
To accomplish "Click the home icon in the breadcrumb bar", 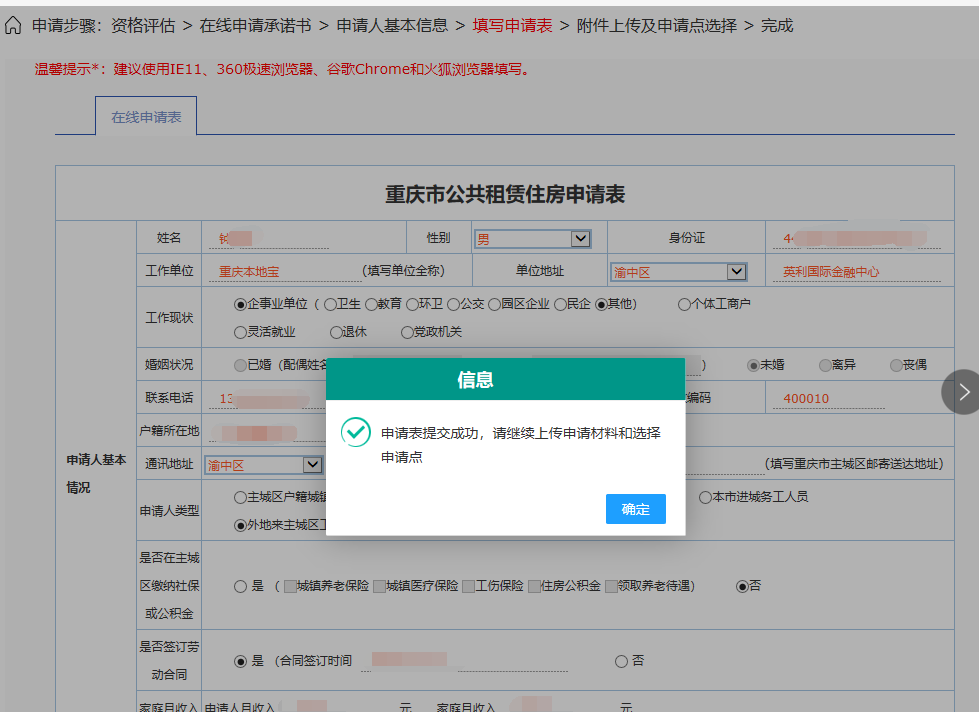I will coord(12,26).
